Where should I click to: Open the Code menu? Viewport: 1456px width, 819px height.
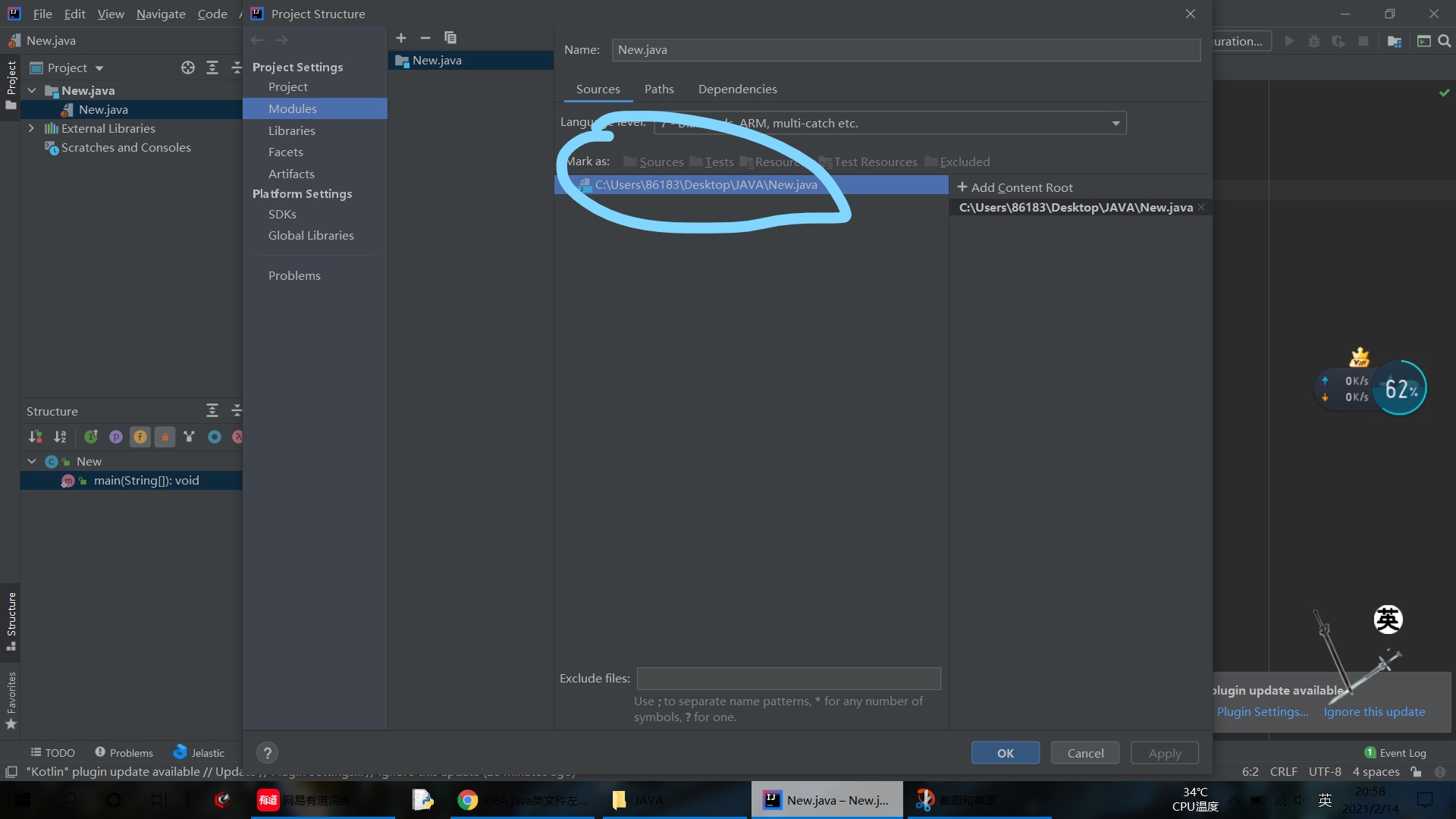[x=212, y=14]
